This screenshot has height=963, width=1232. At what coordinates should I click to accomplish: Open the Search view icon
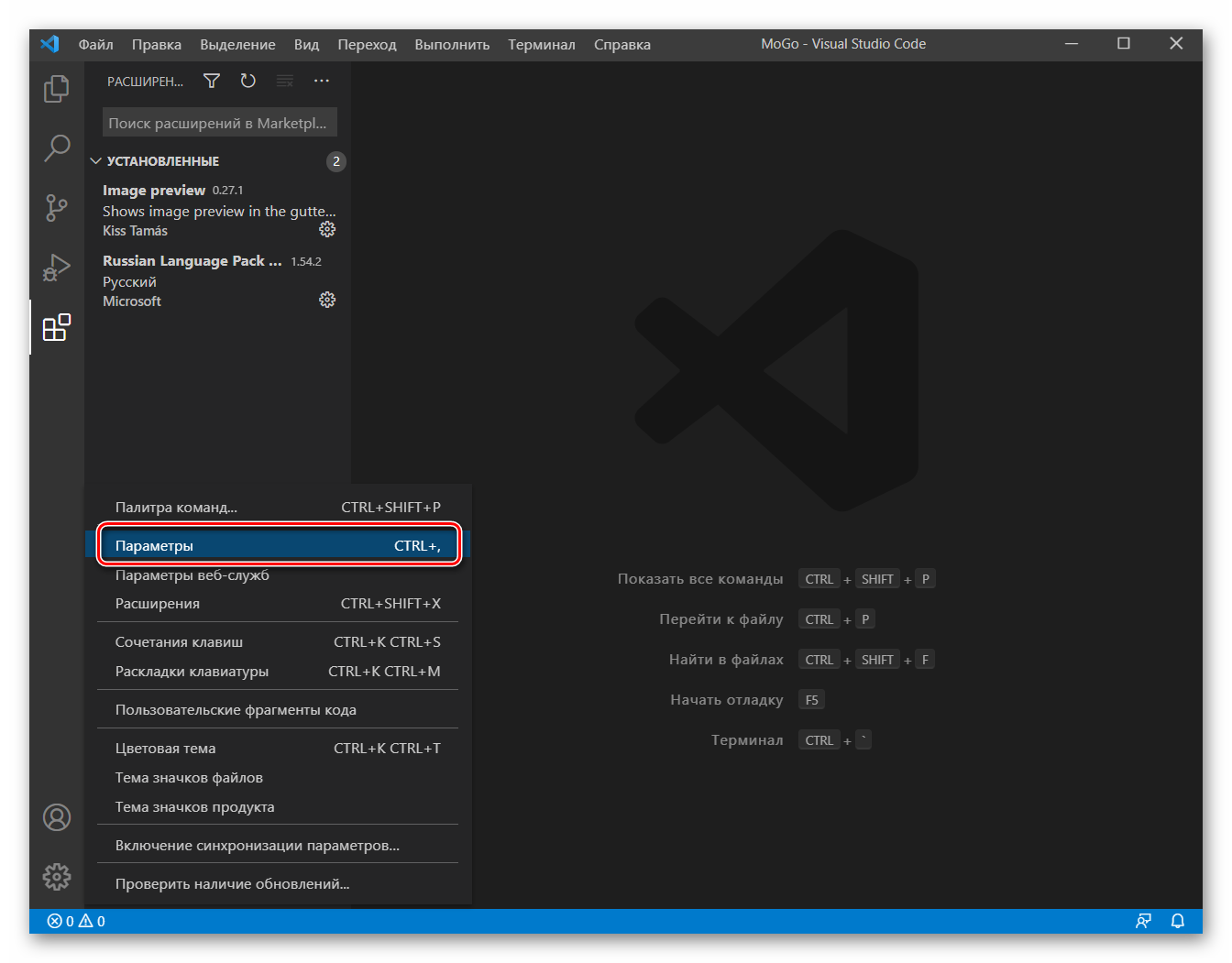[x=57, y=148]
